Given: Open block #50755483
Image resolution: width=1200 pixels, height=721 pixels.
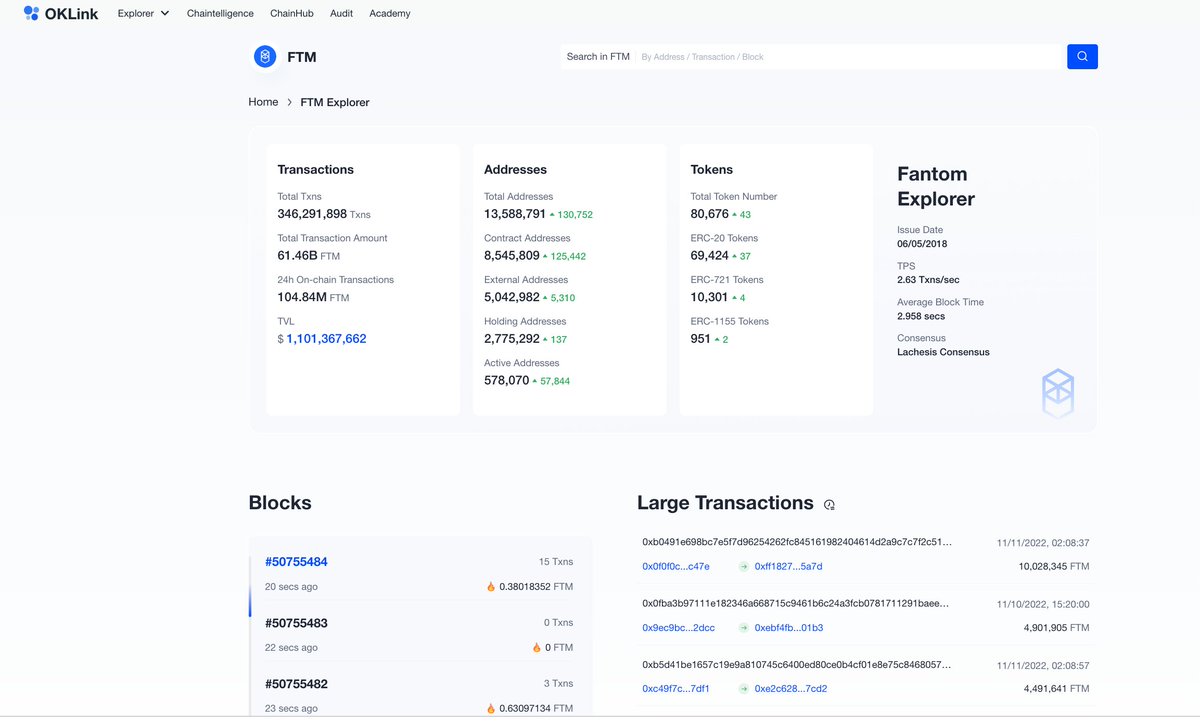Looking at the screenshot, I should pyautogui.click(x=296, y=623).
